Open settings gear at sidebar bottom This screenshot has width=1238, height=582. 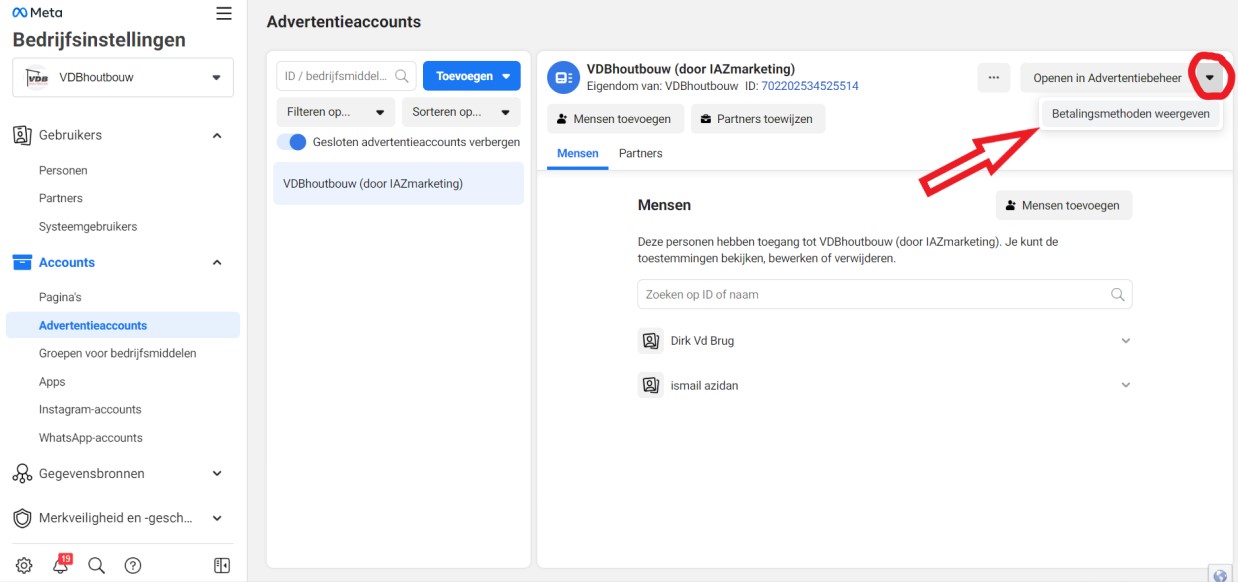pyautogui.click(x=24, y=565)
